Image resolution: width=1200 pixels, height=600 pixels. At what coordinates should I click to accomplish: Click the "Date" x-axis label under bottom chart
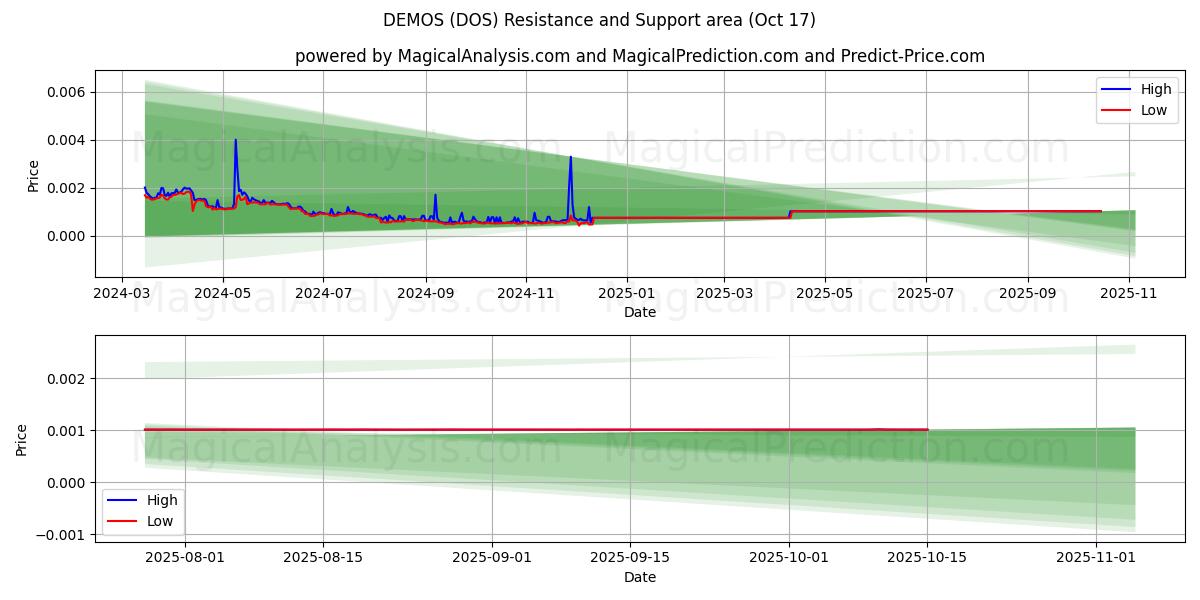639,577
